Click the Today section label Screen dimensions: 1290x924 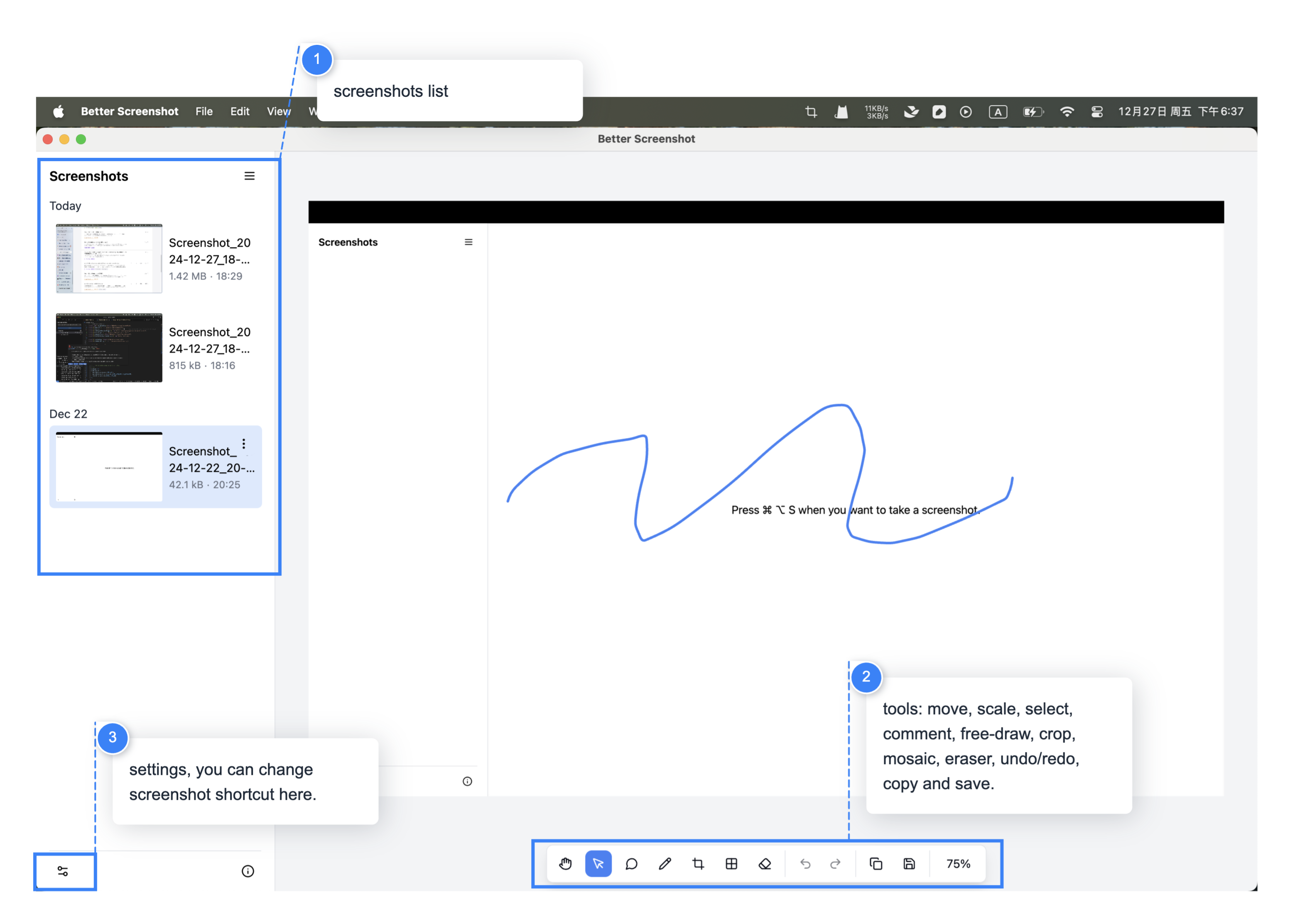65,206
